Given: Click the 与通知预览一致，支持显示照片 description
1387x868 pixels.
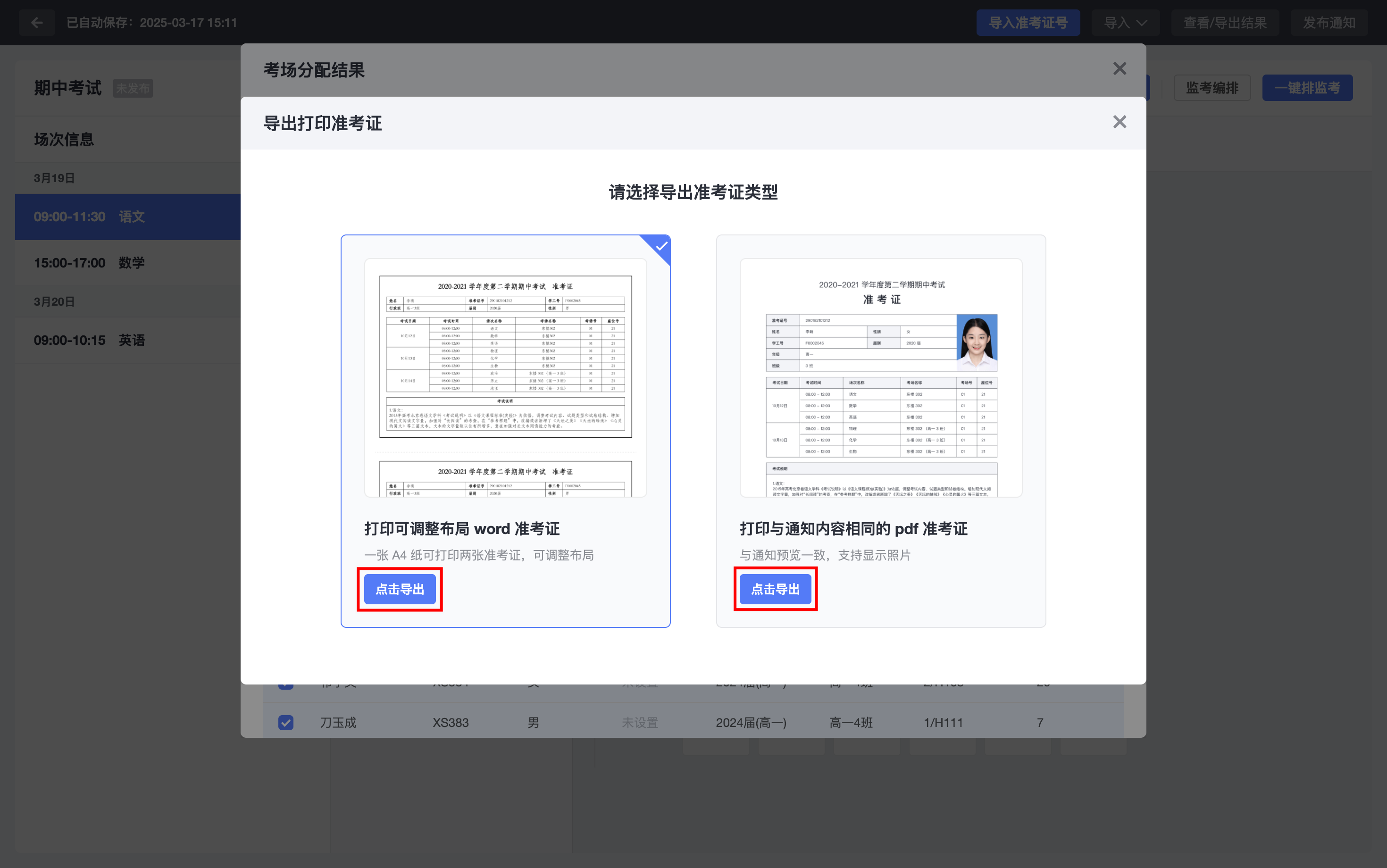Looking at the screenshot, I should tap(824, 555).
